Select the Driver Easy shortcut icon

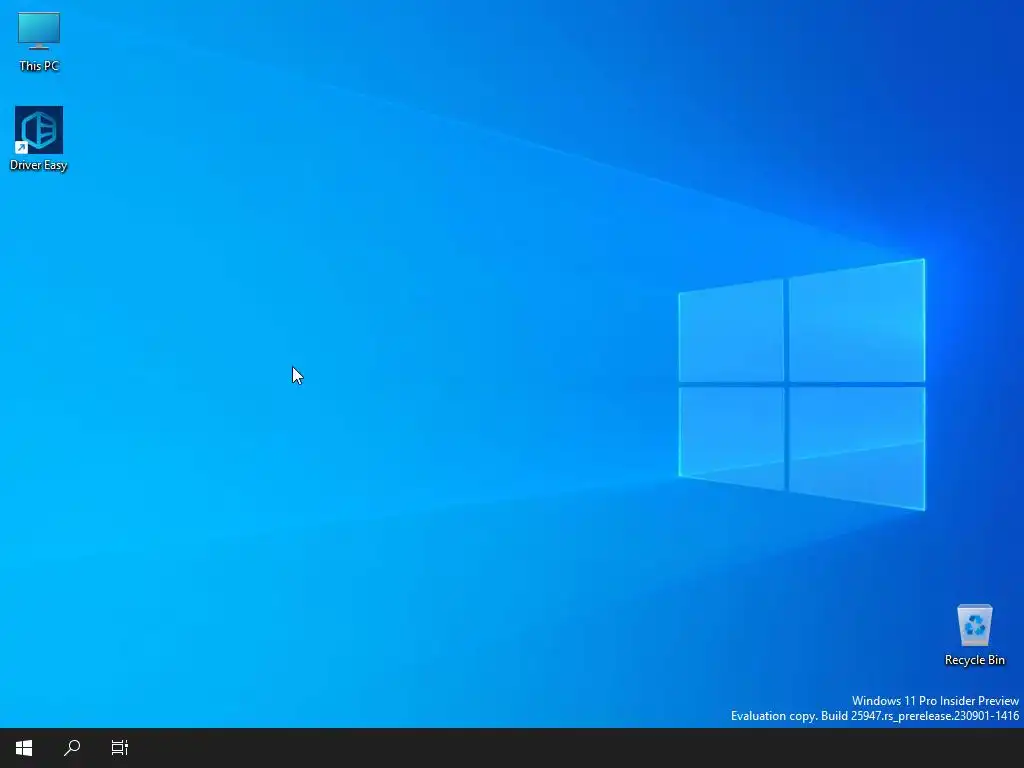pos(39,130)
